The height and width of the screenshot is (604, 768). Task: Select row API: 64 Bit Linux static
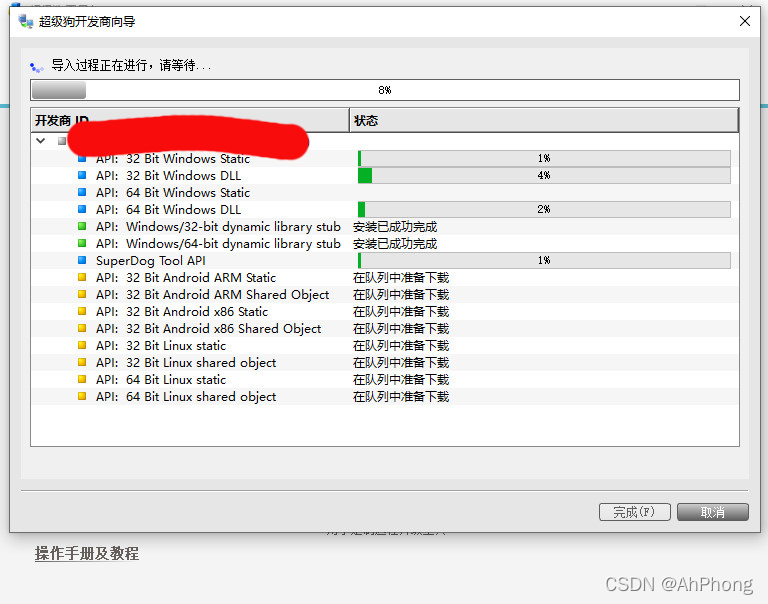click(385, 379)
